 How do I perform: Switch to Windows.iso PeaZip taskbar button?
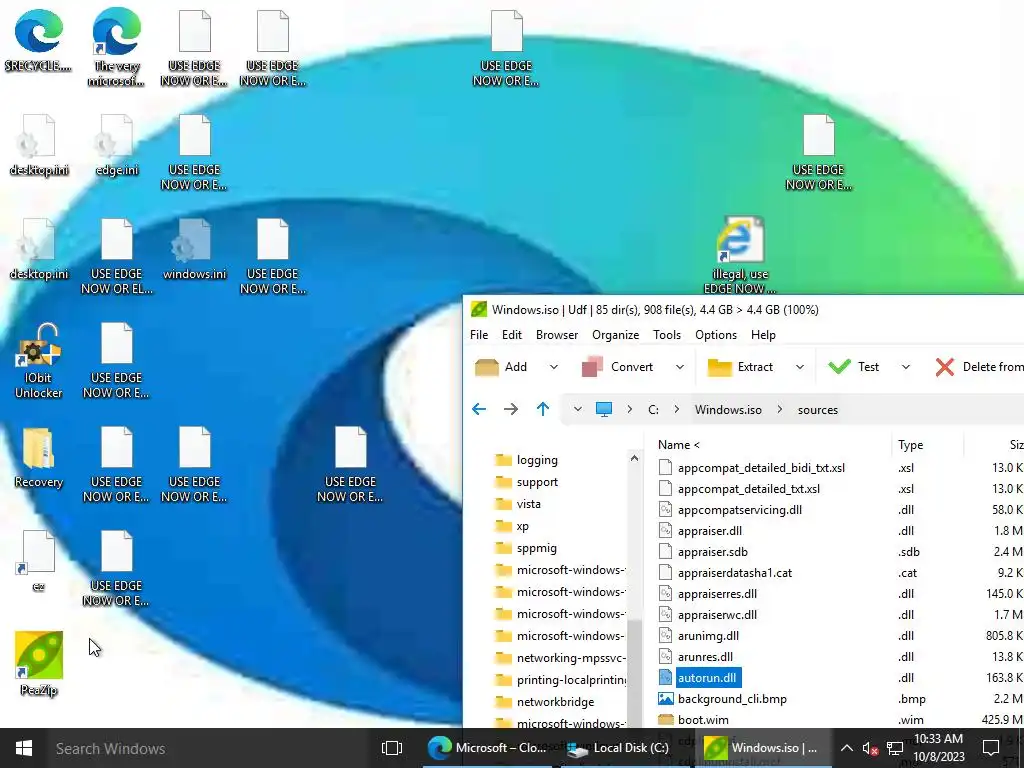[761, 748]
